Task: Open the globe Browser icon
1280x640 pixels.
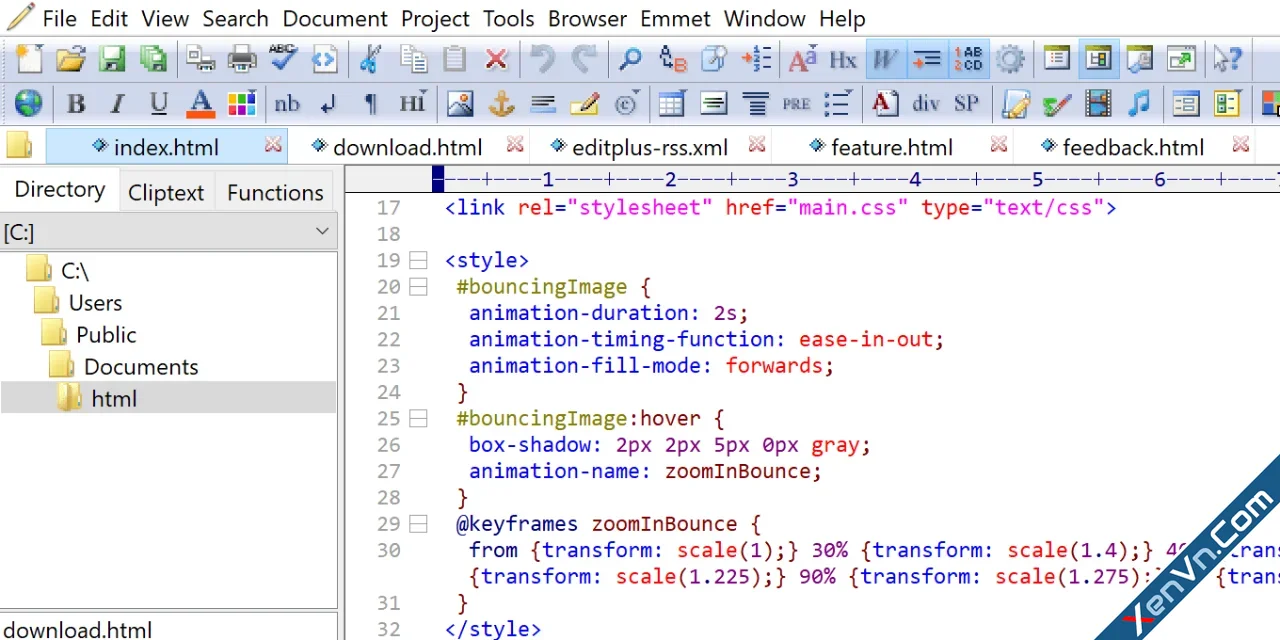Action: [x=29, y=103]
